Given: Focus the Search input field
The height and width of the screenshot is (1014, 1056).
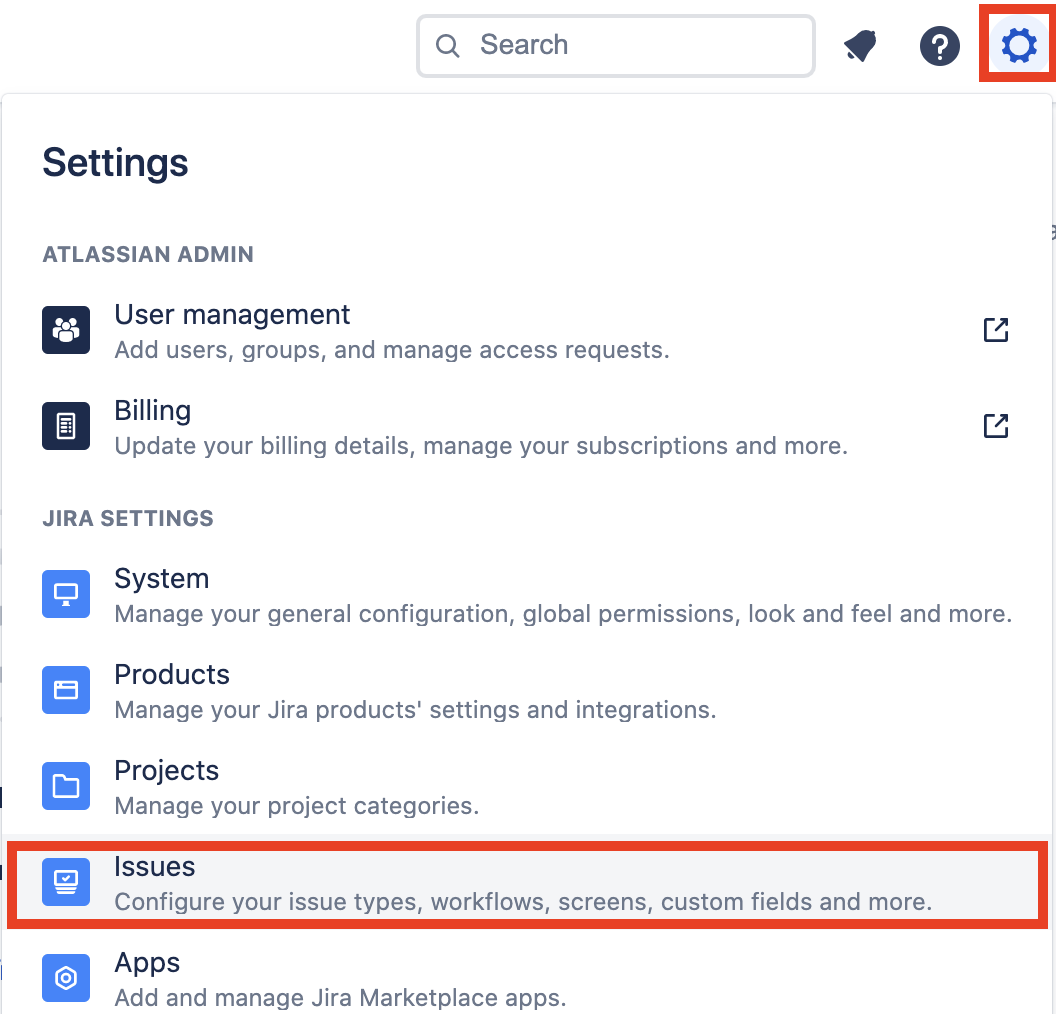Looking at the screenshot, I should click(x=616, y=46).
